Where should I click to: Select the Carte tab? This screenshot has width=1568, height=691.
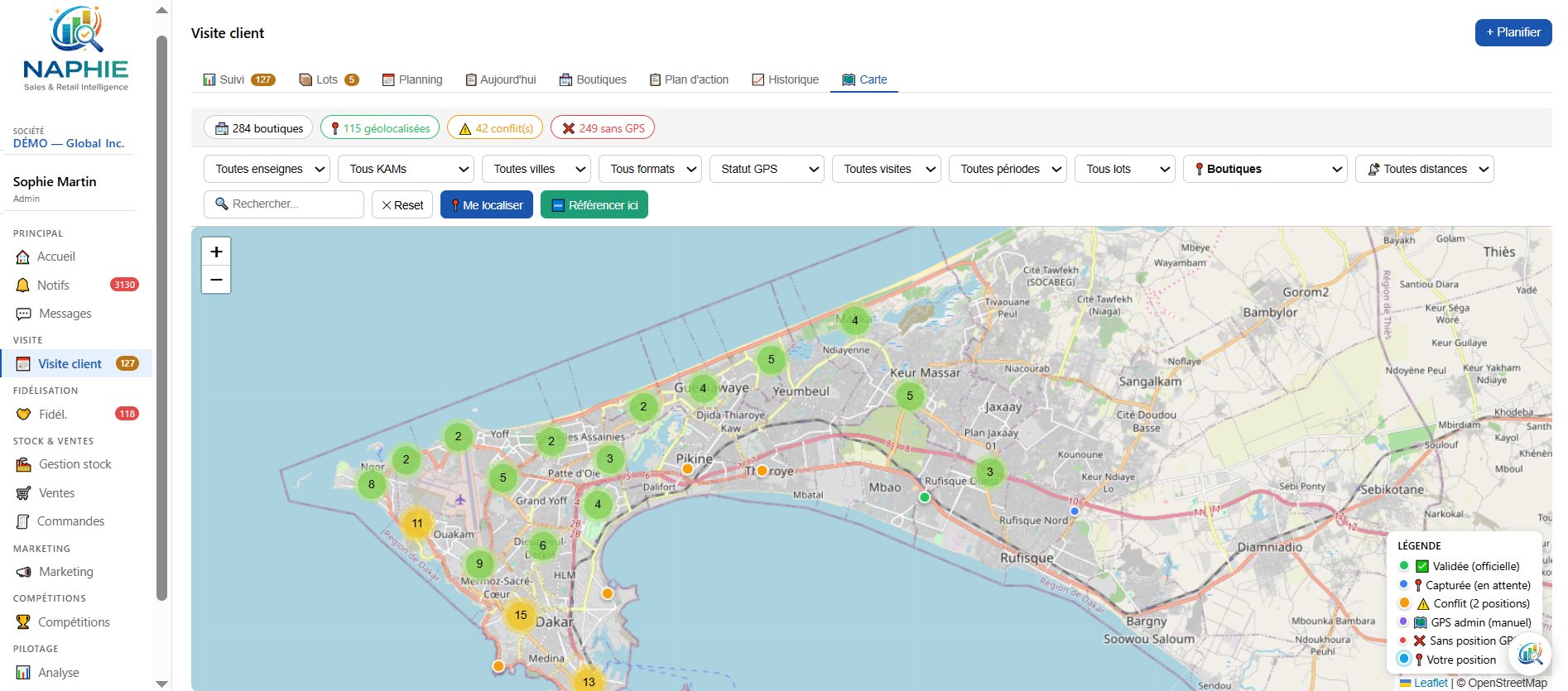coord(864,79)
